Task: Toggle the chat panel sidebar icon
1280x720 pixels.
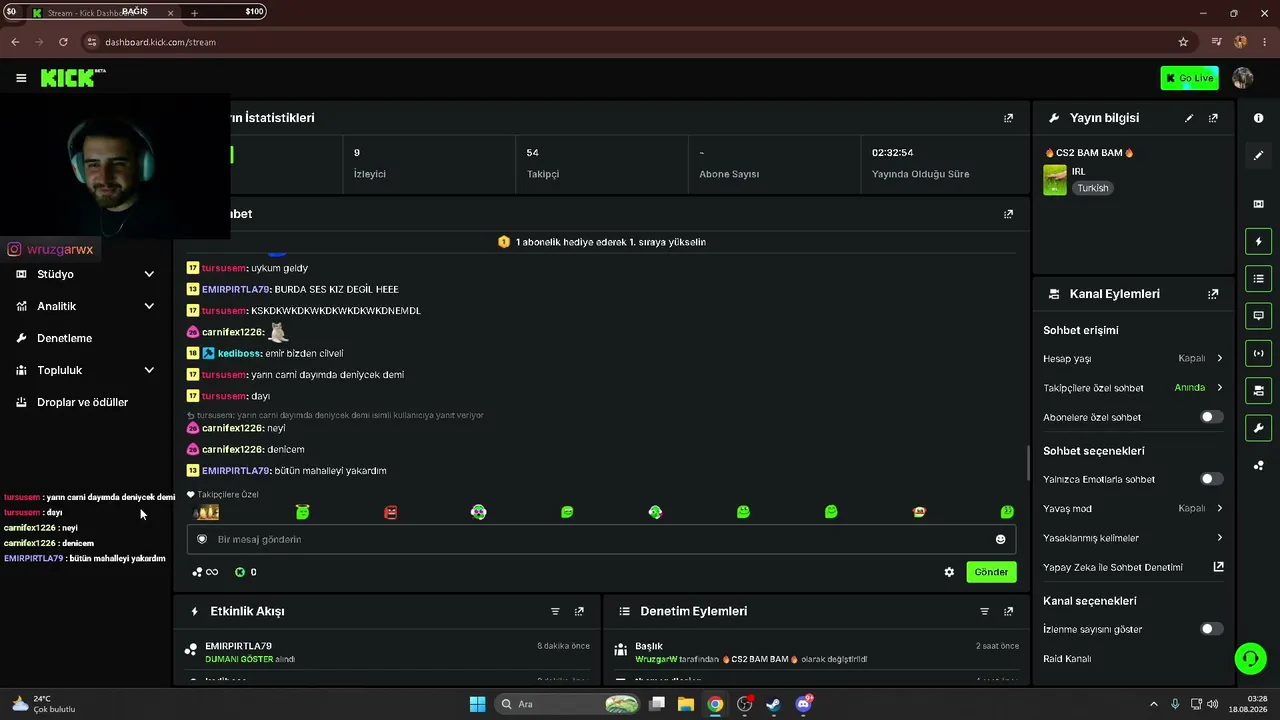Action: 1258,316
